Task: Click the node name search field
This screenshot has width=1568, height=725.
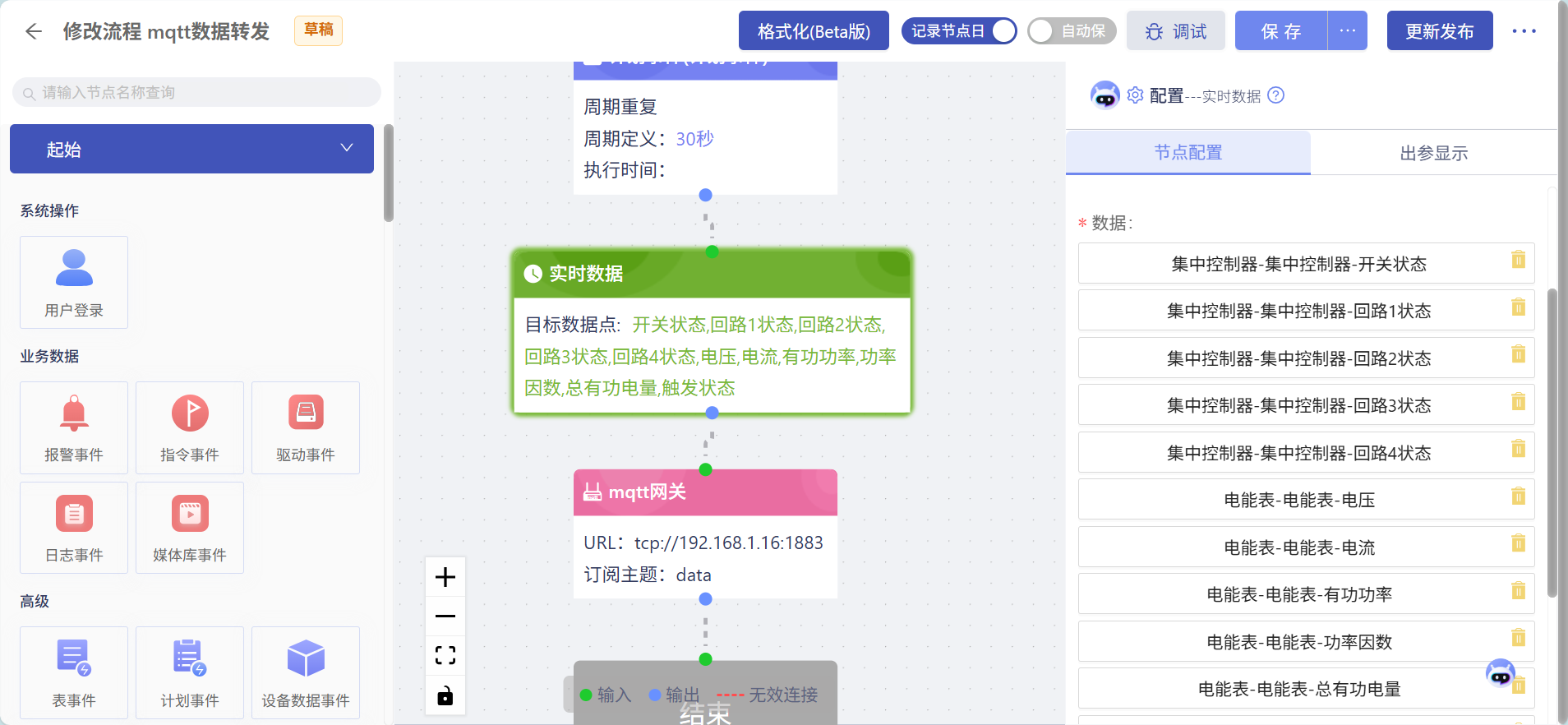Action: (x=196, y=92)
